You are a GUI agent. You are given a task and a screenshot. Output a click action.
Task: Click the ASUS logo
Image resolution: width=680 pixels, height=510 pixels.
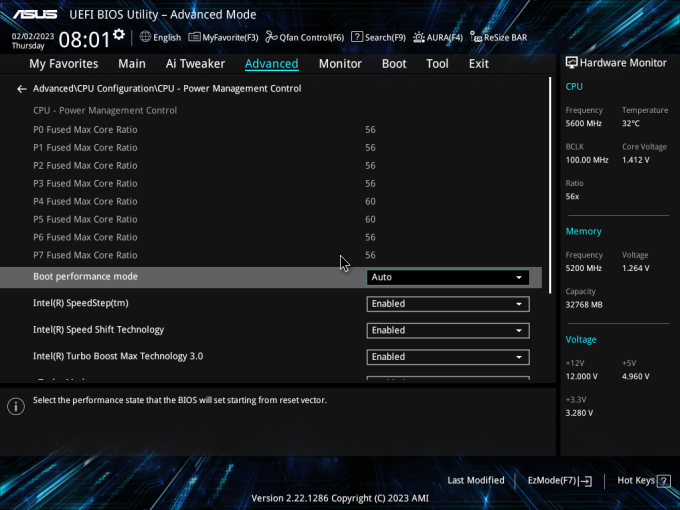coord(35,14)
